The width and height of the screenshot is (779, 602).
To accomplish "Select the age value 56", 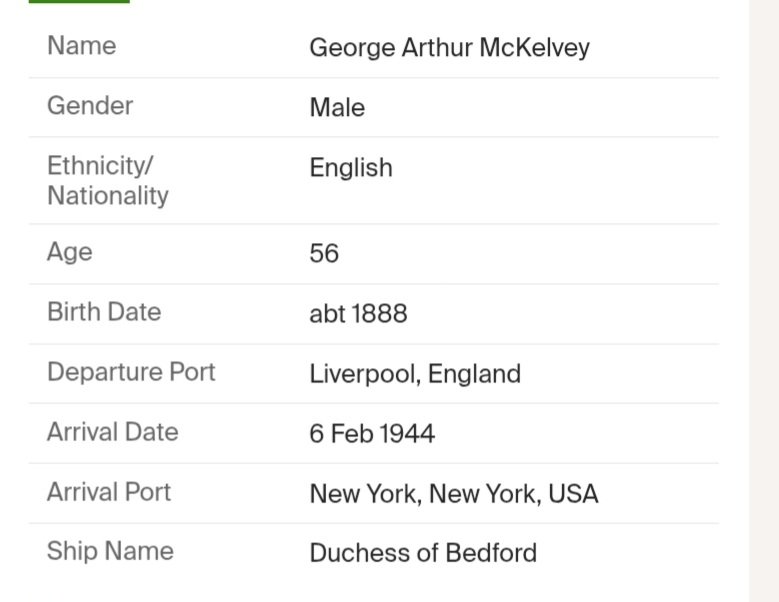I will pos(324,254).
